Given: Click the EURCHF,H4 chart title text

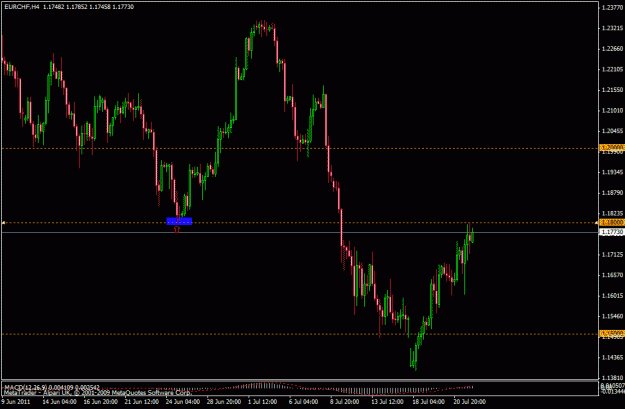Looking at the screenshot, I should [x=22, y=7].
